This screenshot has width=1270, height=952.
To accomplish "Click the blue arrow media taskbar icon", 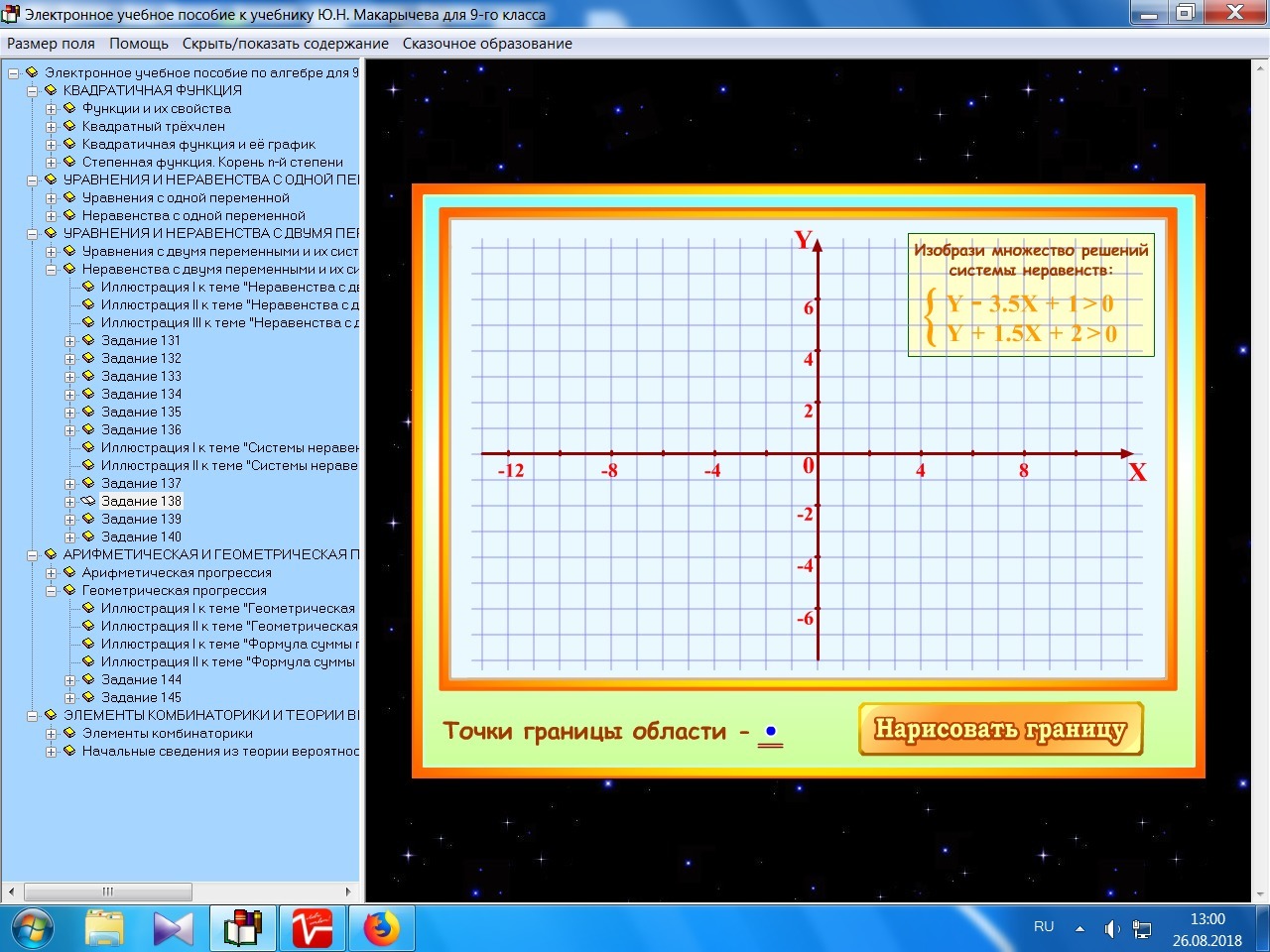I will [x=174, y=928].
